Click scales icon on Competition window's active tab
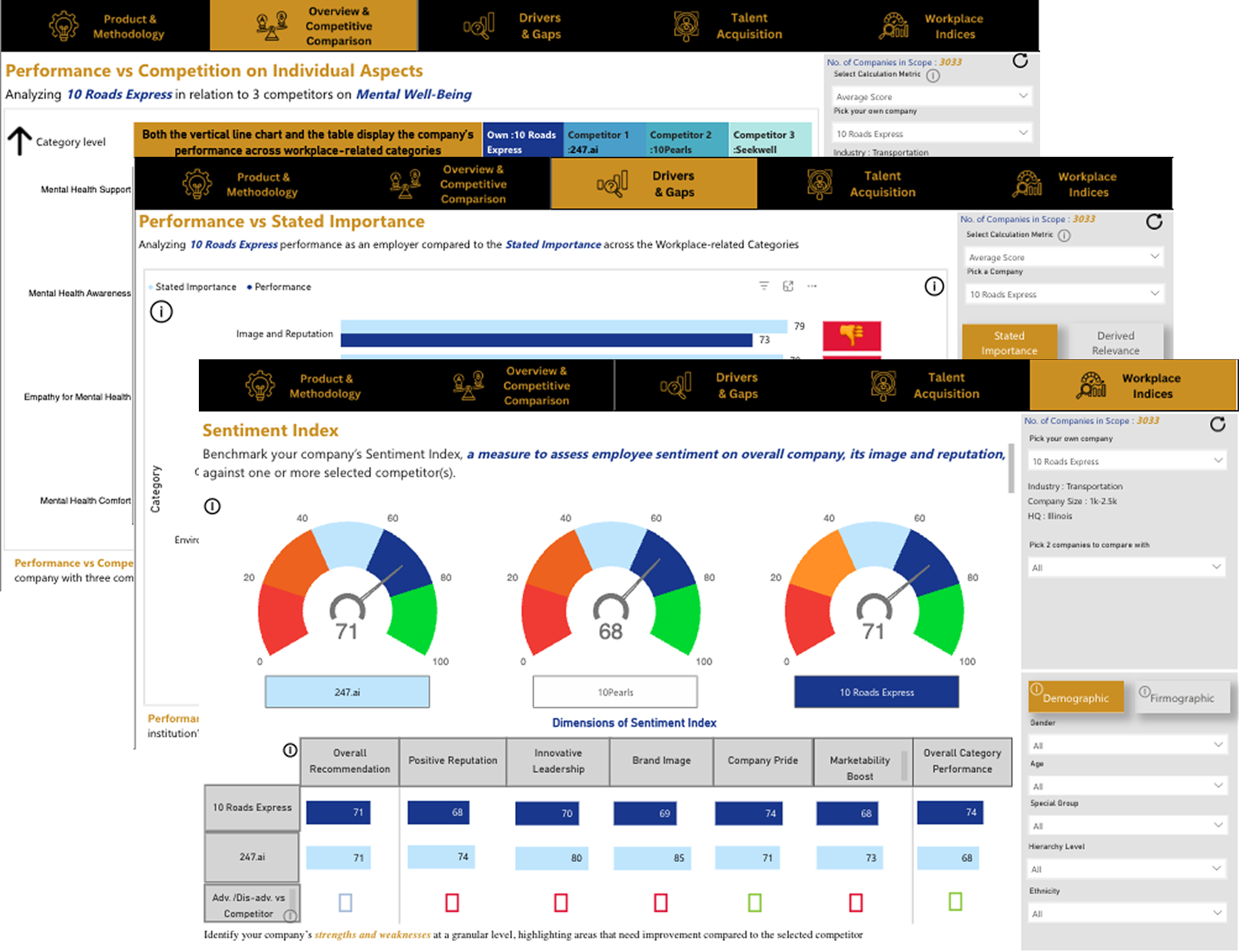The image size is (1239, 952). pos(272,26)
